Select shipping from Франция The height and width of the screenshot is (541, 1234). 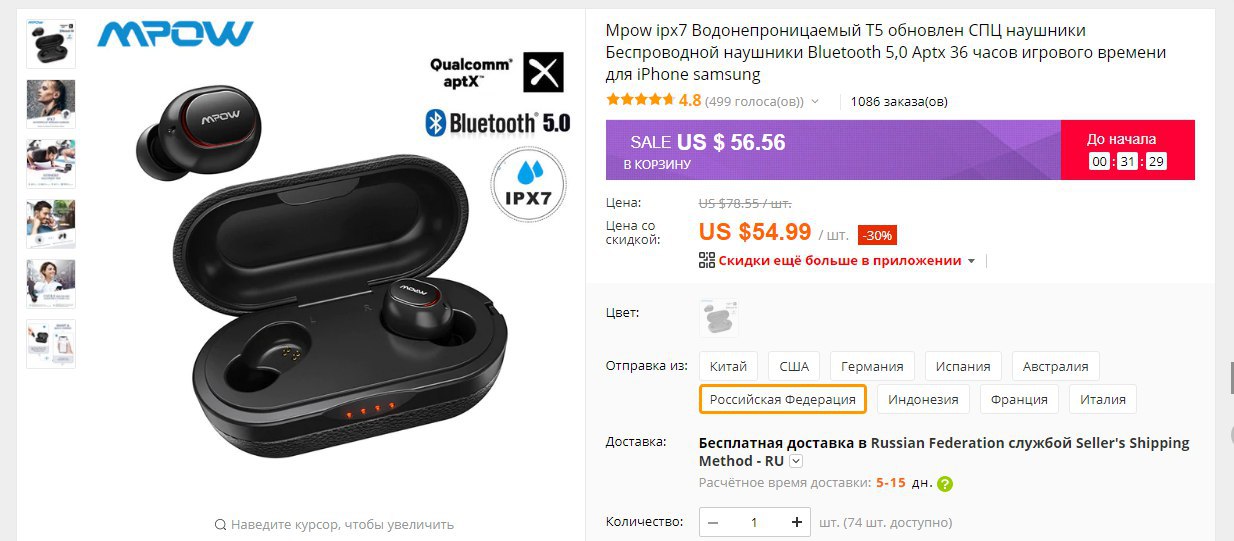point(1019,399)
